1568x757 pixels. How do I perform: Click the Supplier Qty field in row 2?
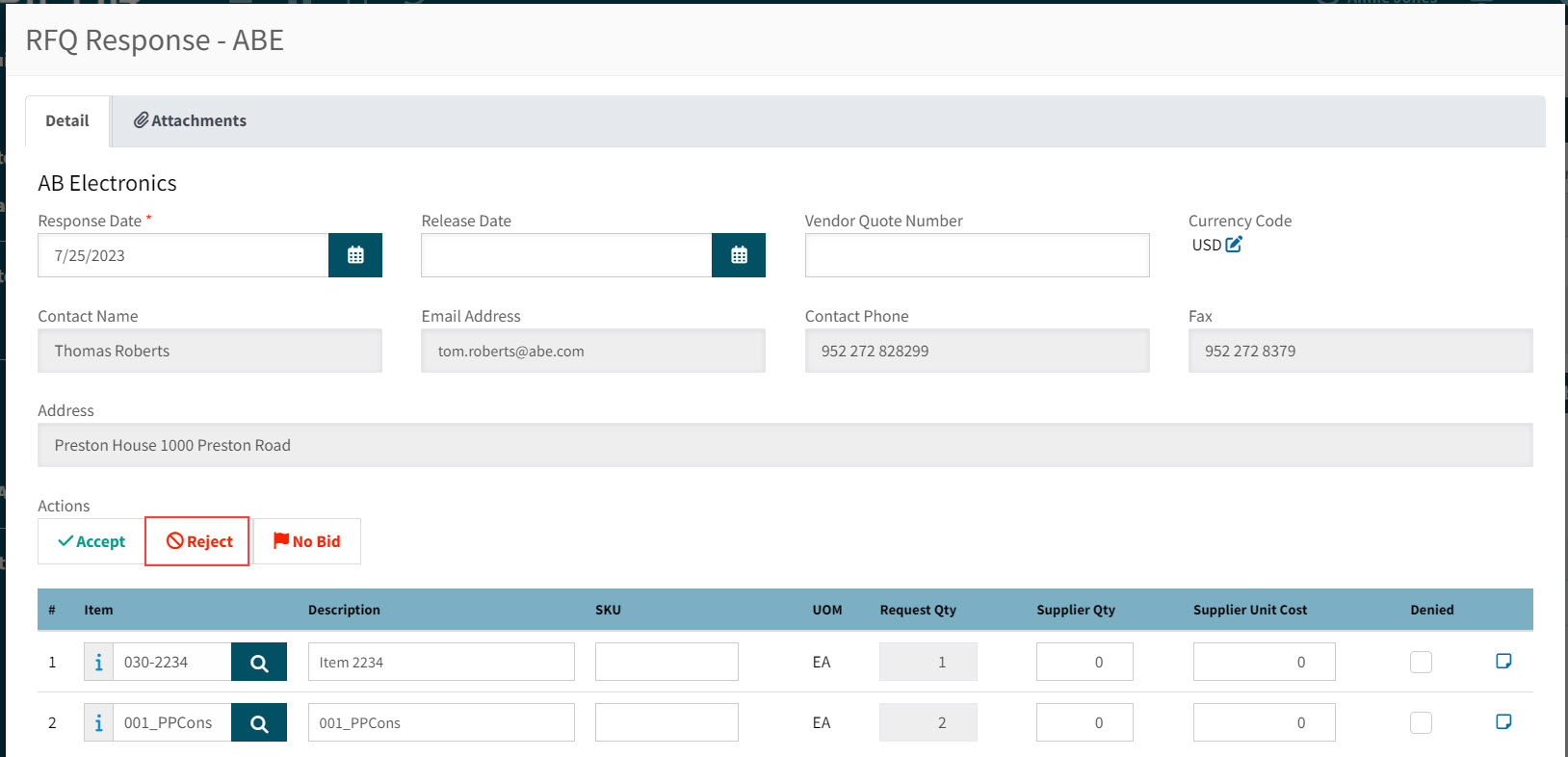[x=1085, y=723]
